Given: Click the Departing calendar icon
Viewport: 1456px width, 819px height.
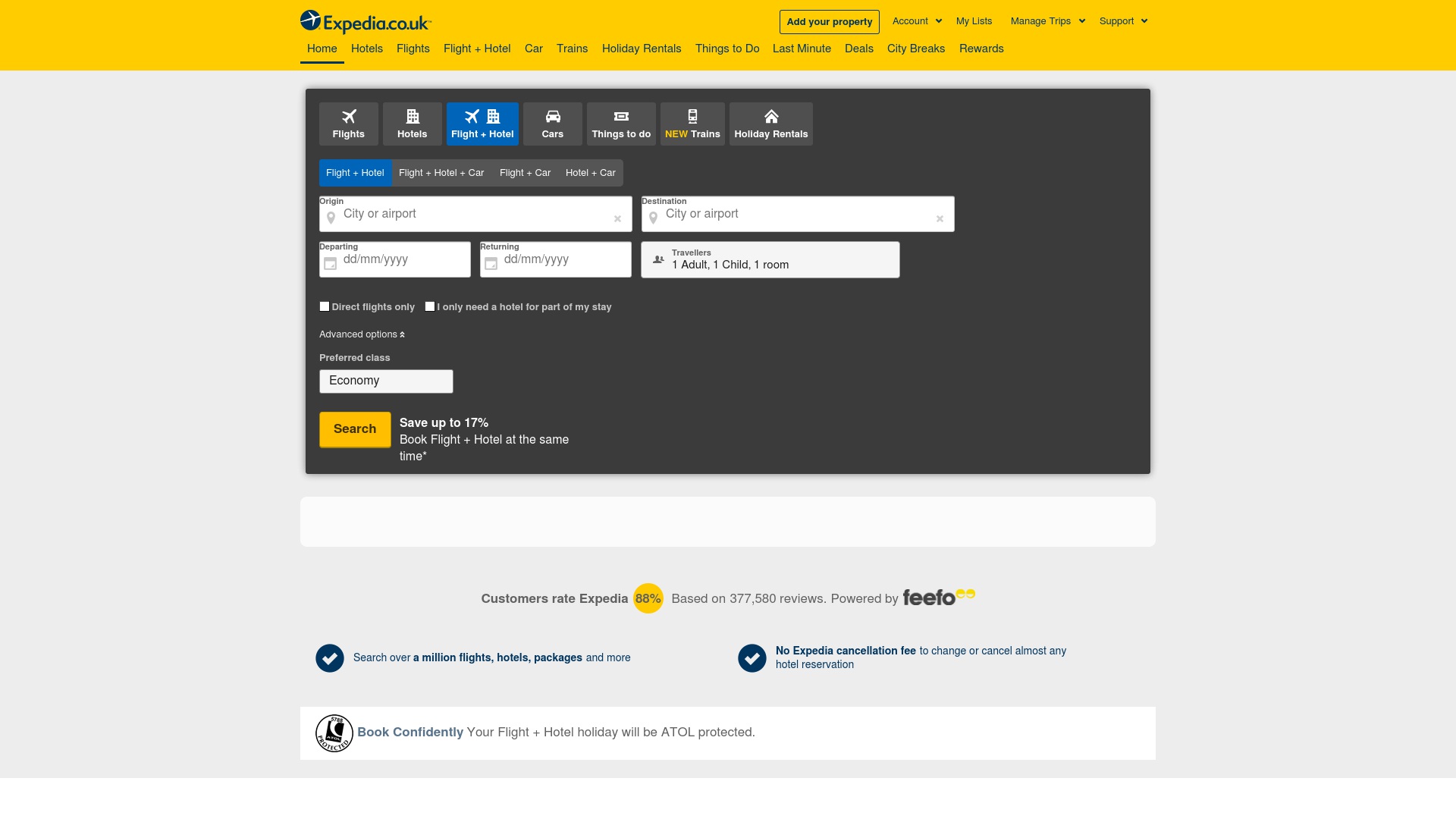Looking at the screenshot, I should pyautogui.click(x=330, y=264).
